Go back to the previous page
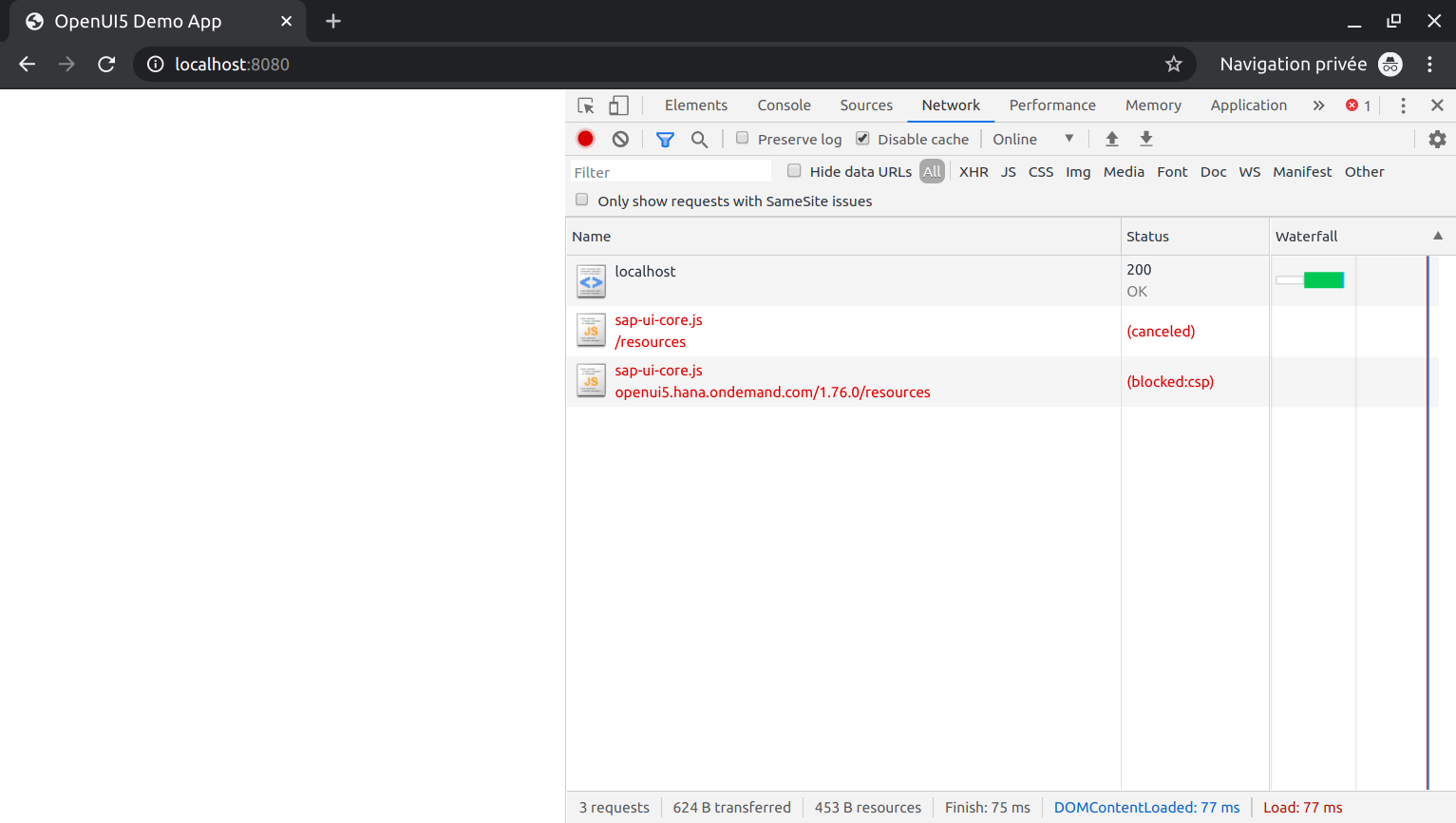Screen dimensions: 1456x823 coord(28,64)
